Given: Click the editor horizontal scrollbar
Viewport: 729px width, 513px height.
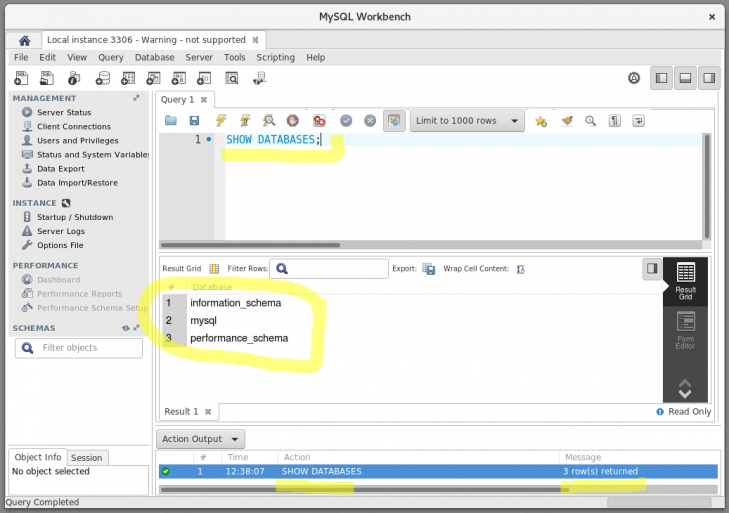Looking at the screenshot, I should 250,245.
